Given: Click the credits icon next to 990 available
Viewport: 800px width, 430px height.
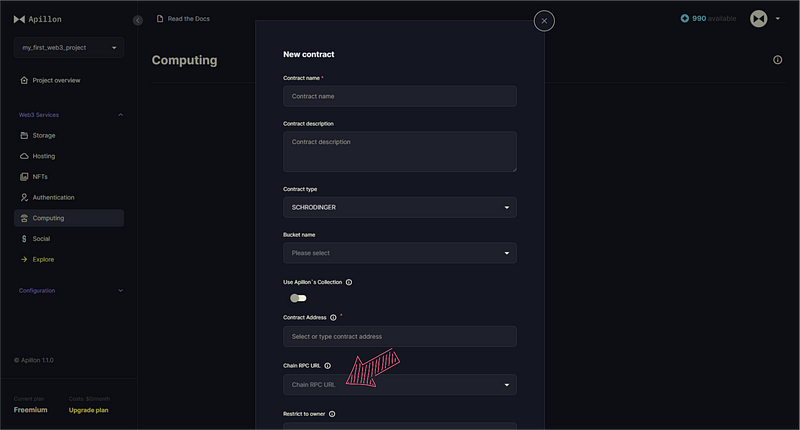Looking at the screenshot, I should click(685, 18).
